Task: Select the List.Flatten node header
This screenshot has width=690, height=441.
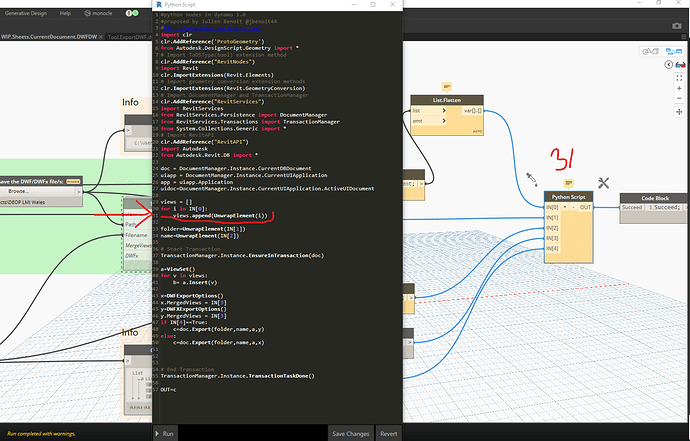Action: pos(447,100)
